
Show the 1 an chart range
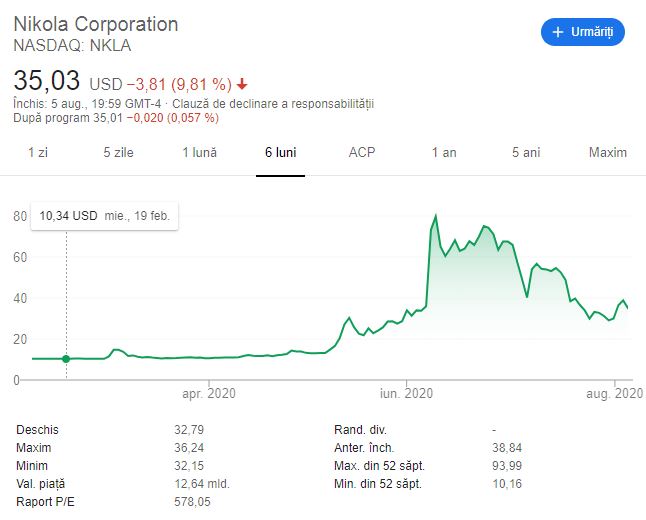[444, 152]
